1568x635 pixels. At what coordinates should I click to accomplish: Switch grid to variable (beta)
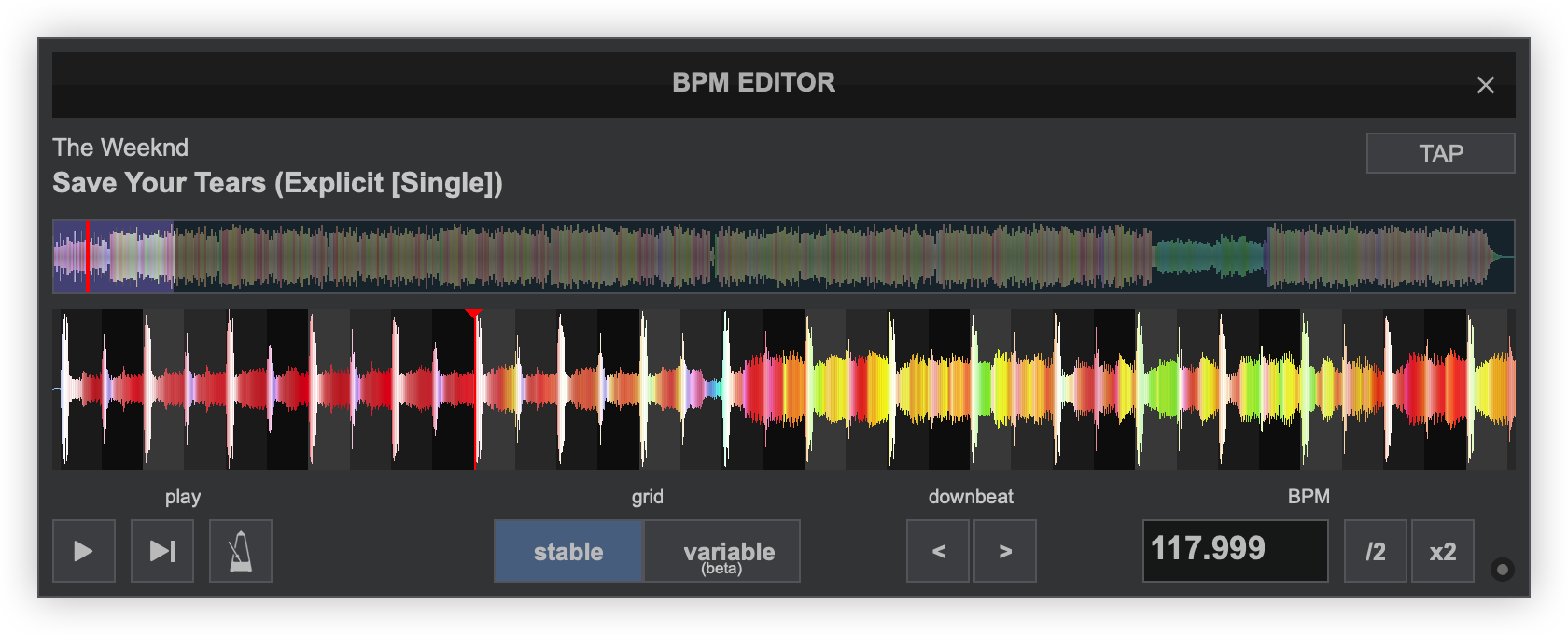(722, 551)
